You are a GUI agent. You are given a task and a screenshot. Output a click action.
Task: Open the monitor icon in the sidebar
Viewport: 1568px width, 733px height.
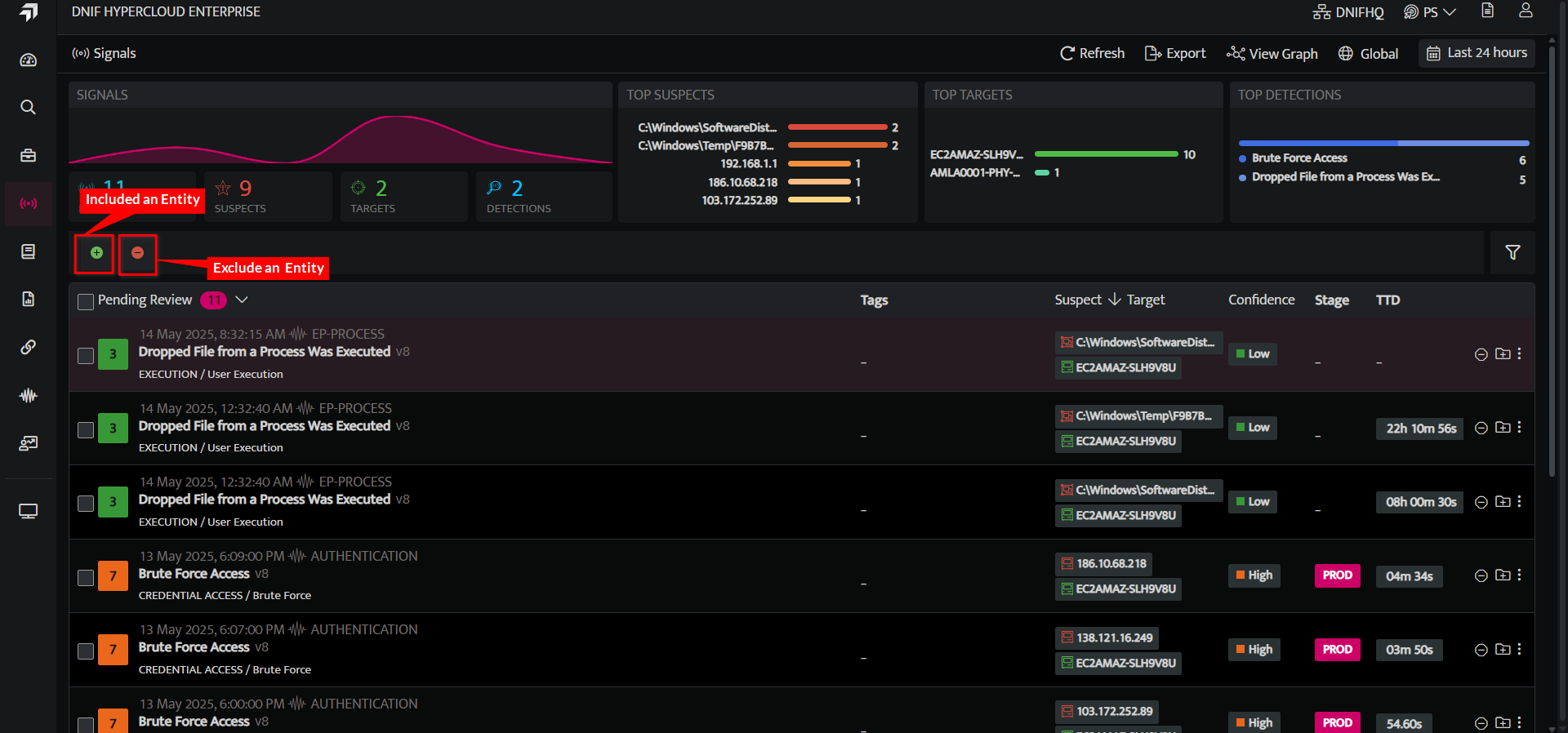(x=29, y=511)
